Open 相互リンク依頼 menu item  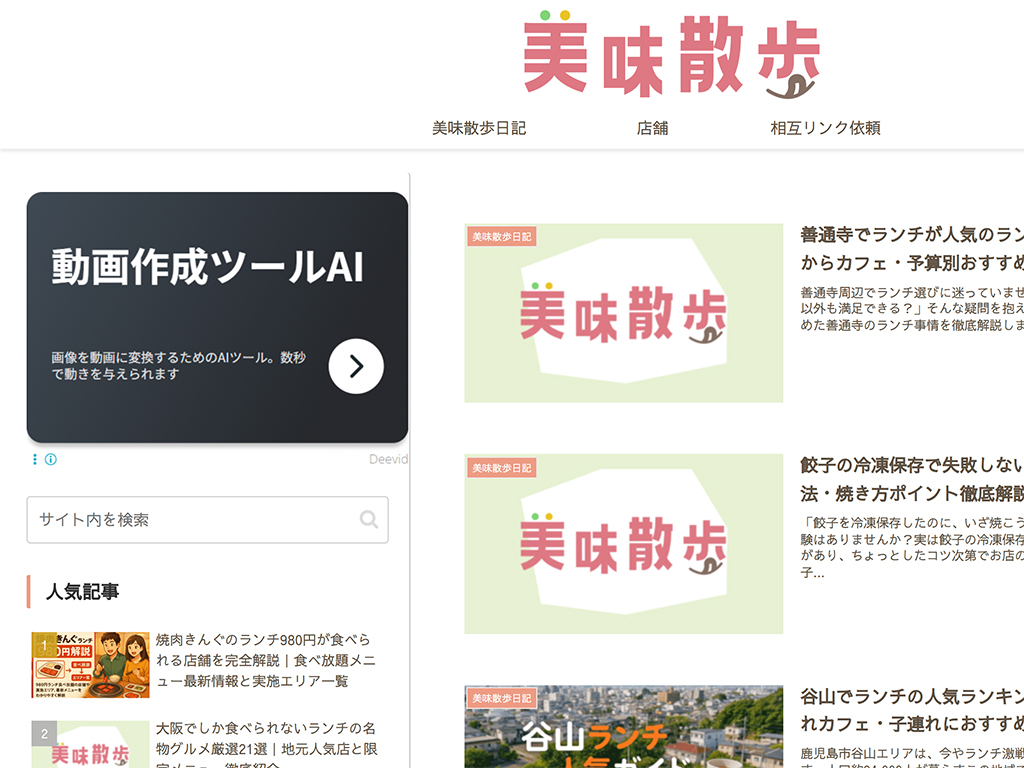coord(825,128)
